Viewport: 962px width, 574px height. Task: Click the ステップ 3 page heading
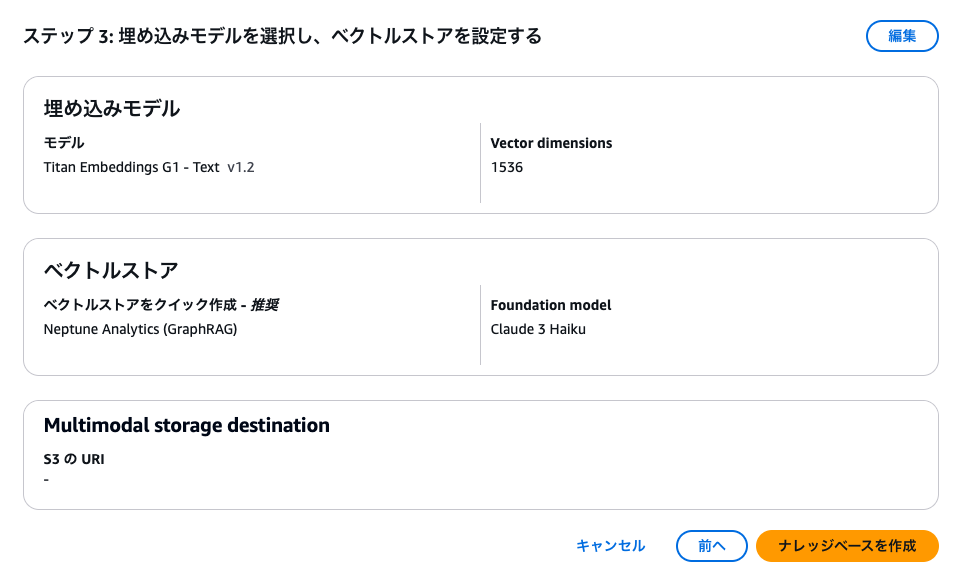click(282, 36)
